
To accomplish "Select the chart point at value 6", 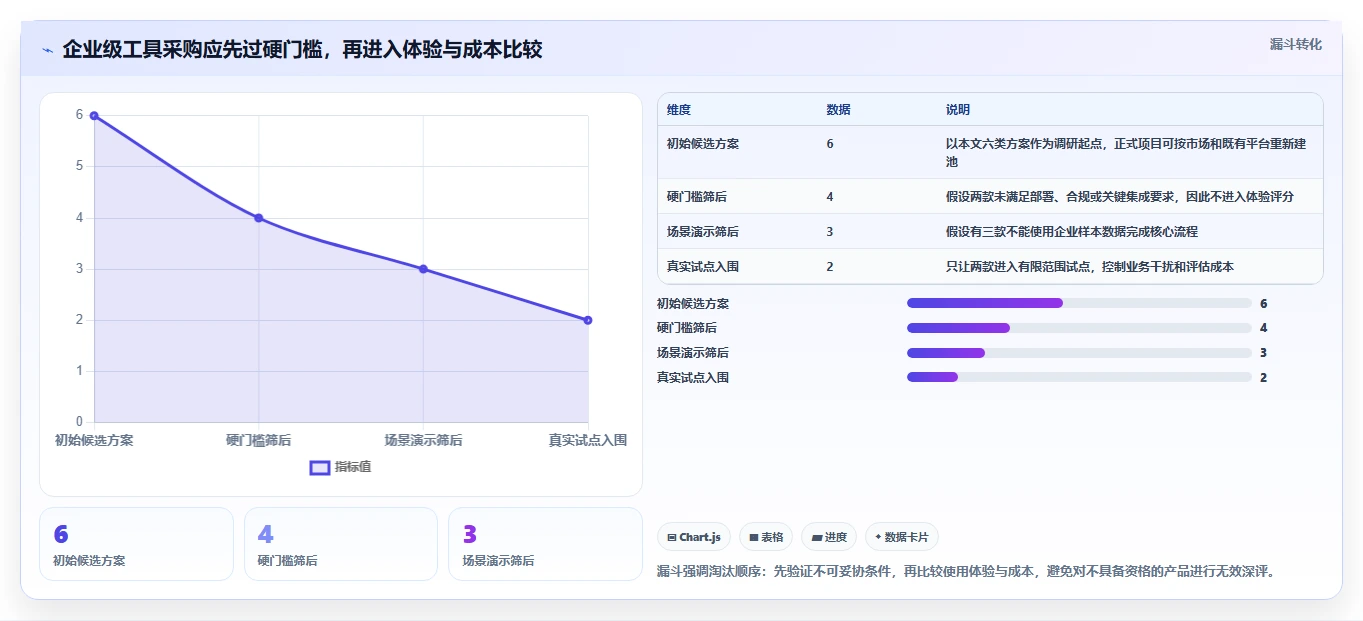I will (94, 116).
